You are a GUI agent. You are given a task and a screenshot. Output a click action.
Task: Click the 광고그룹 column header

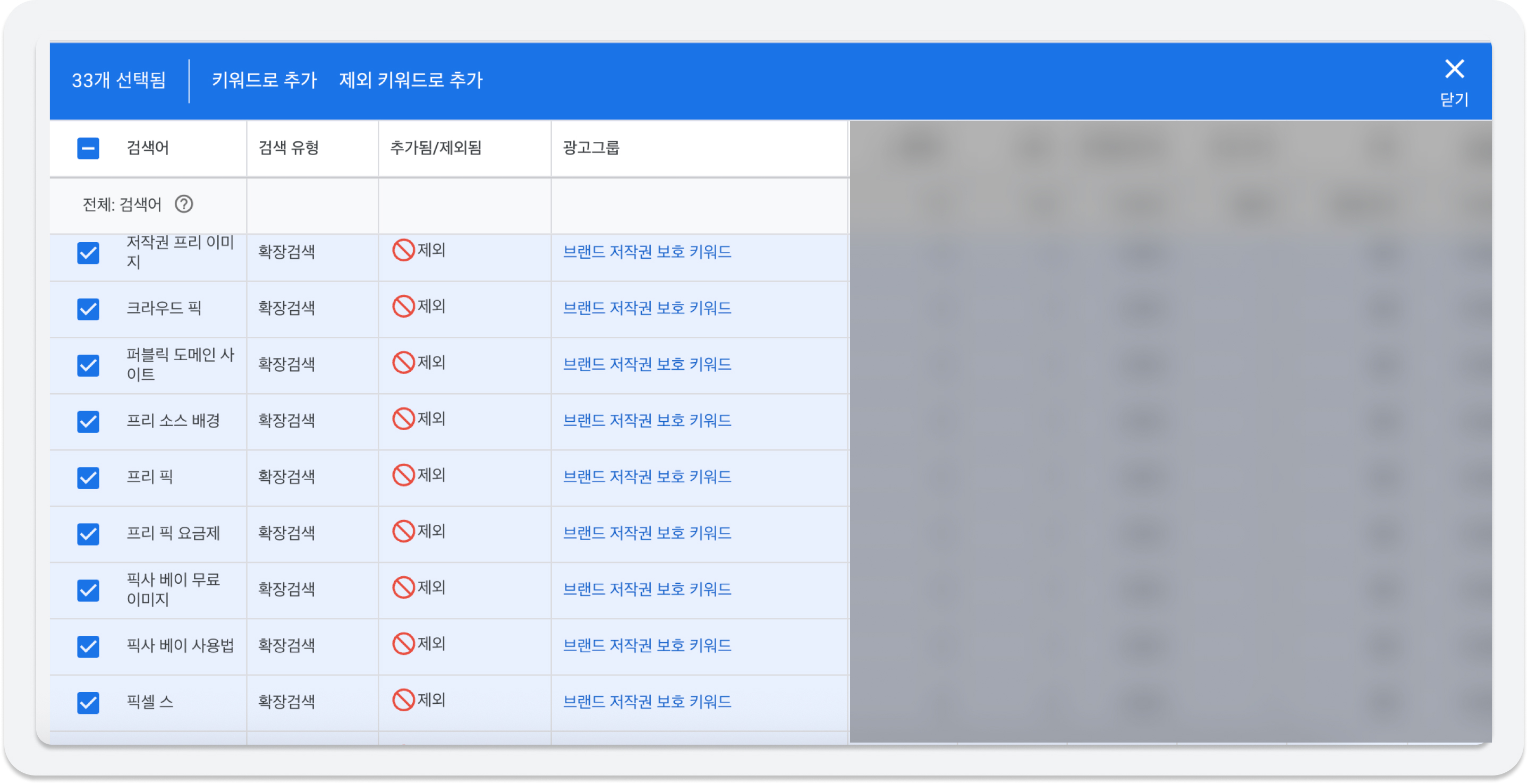pos(591,148)
